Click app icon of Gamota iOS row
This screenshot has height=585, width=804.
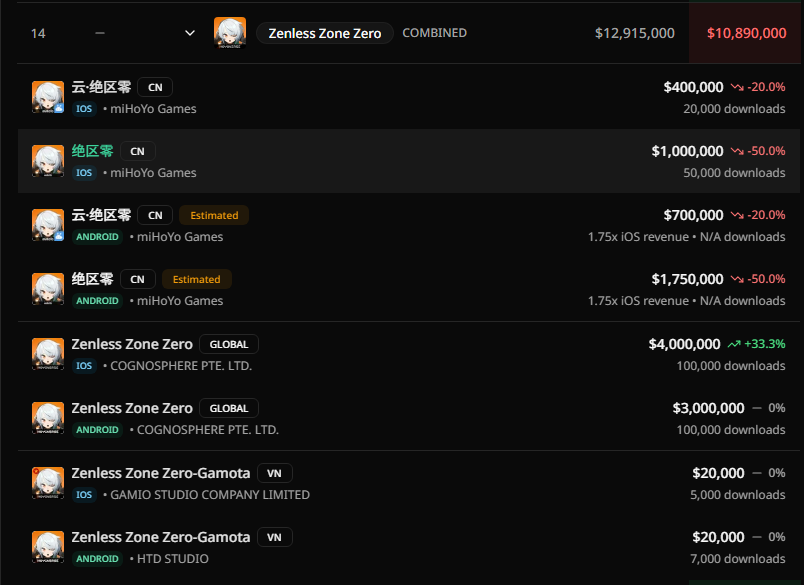[48, 483]
